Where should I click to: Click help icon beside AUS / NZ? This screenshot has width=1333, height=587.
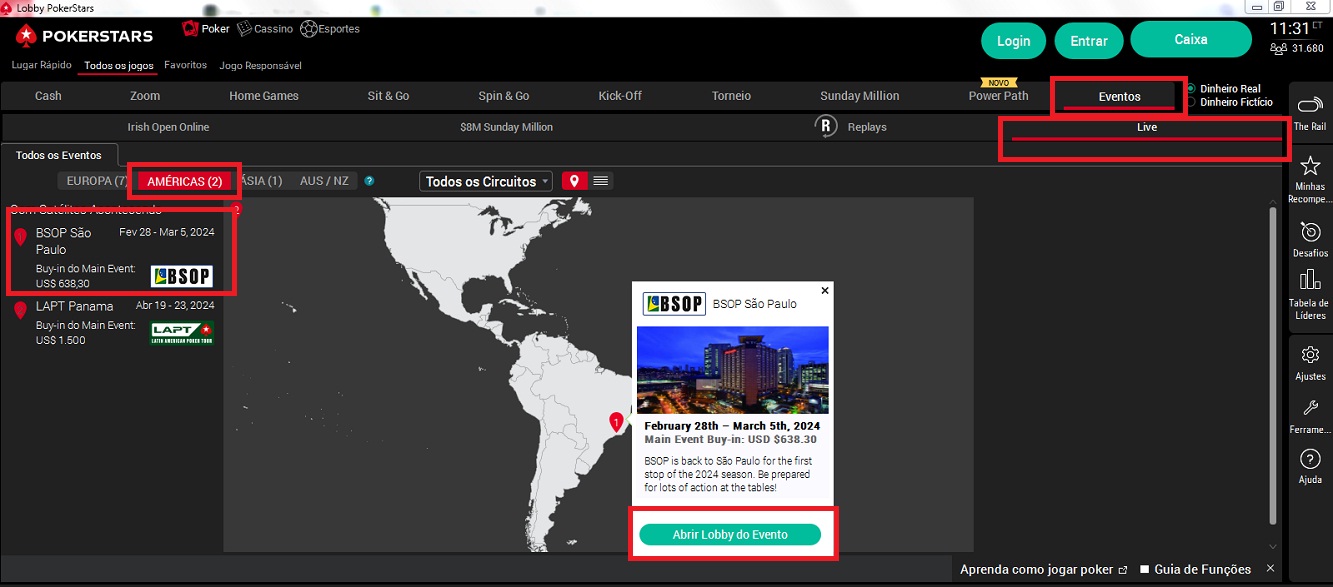(370, 181)
